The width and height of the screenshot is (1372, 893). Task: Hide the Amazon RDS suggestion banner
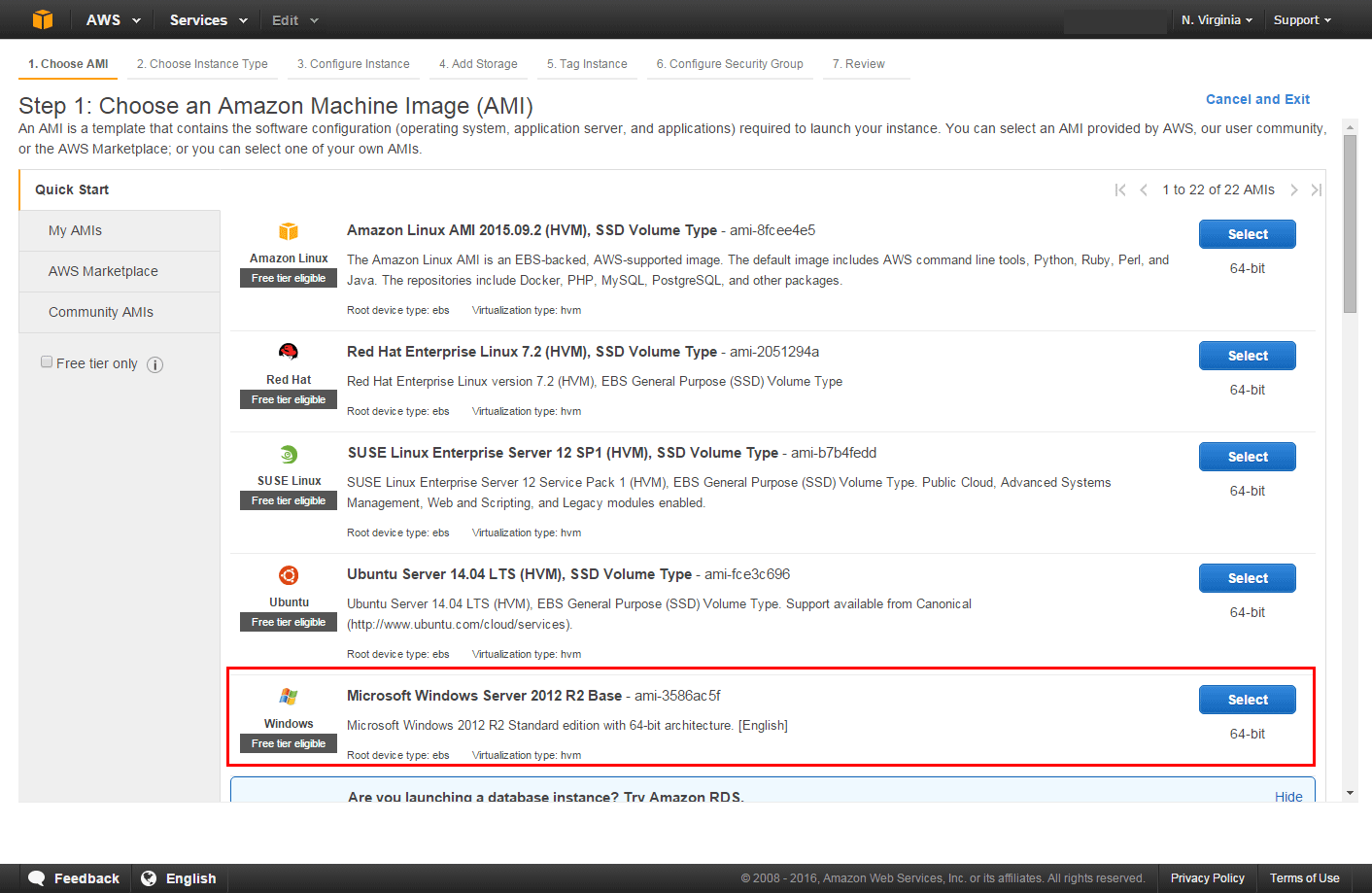[1288, 796]
